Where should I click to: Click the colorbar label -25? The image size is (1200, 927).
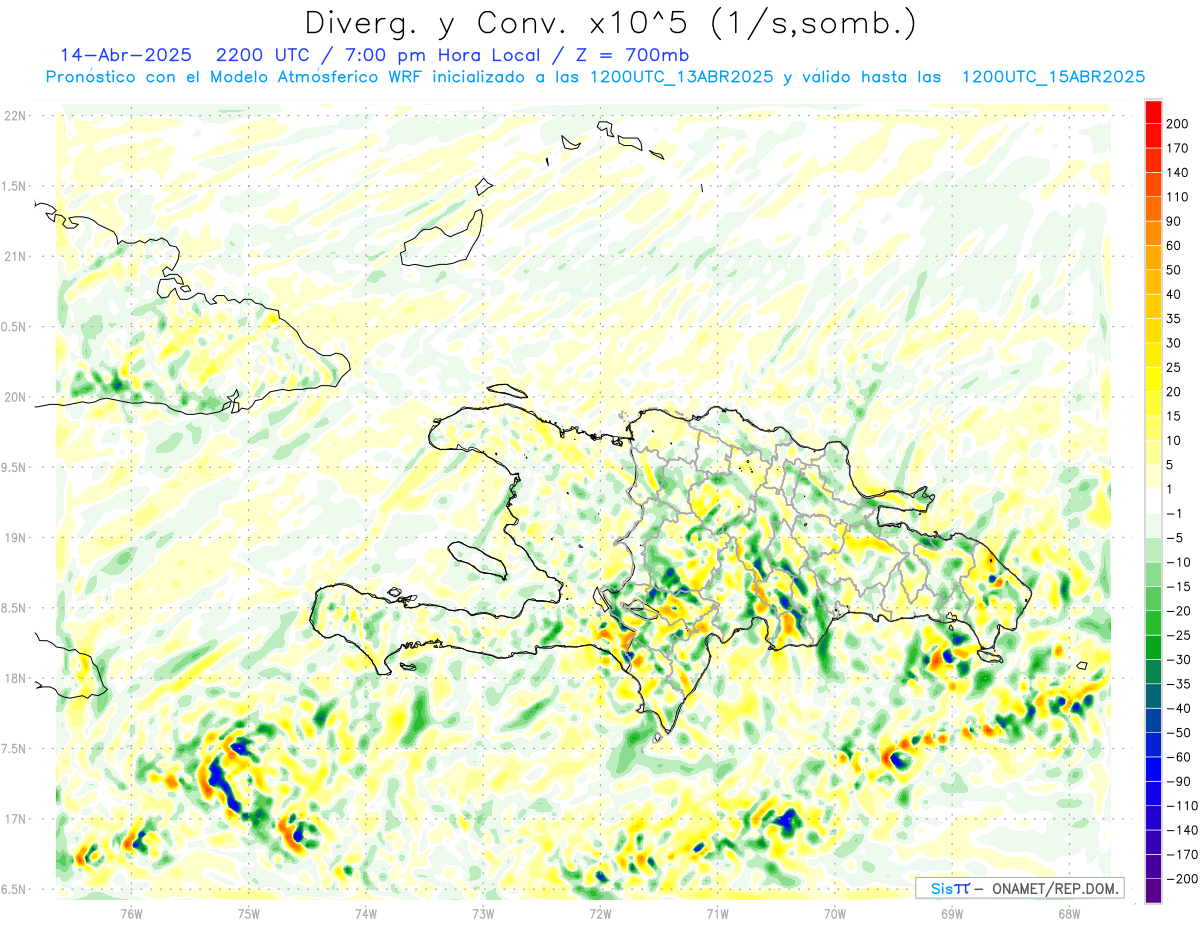click(1178, 635)
